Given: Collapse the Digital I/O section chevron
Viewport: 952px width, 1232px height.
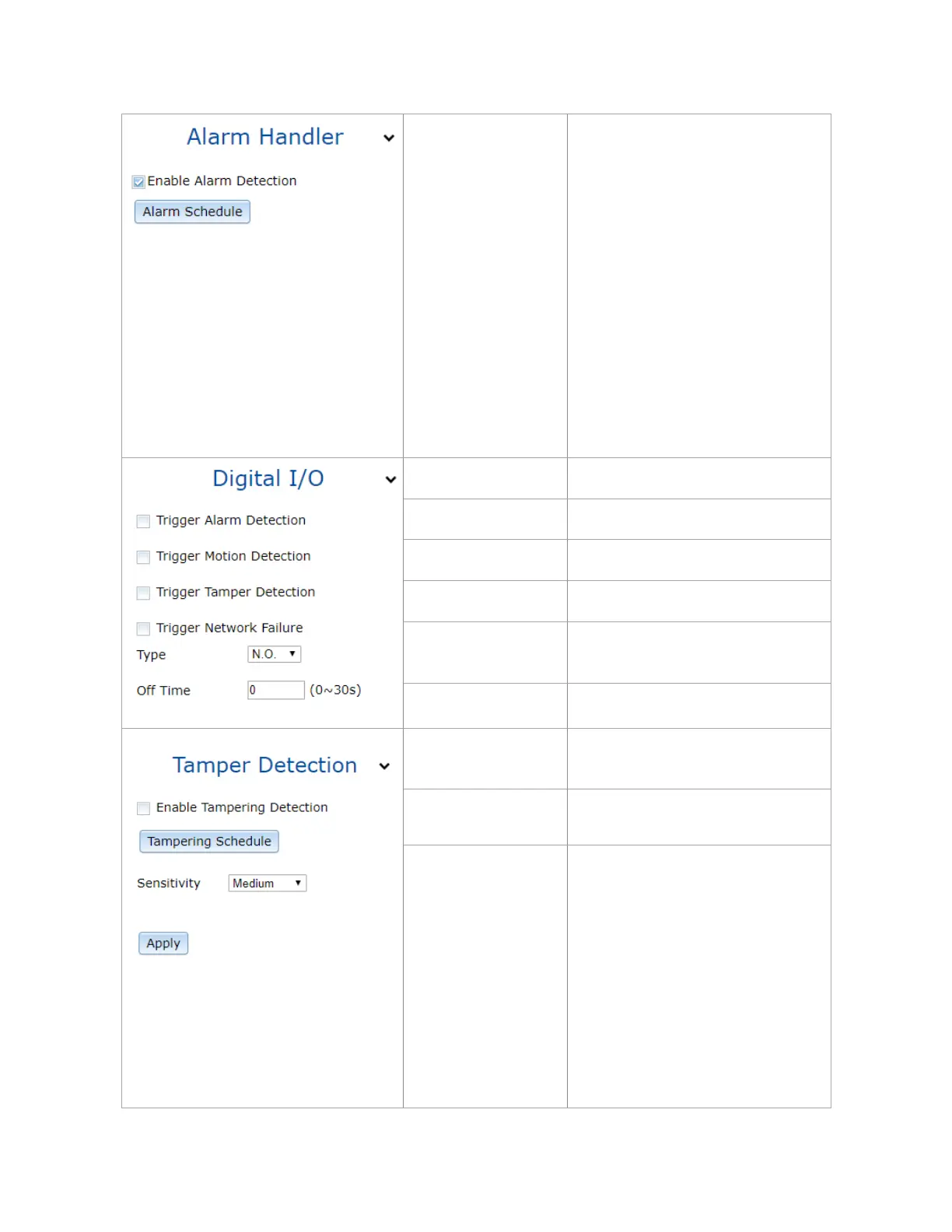Looking at the screenshot, I should pyautogui.click(x=390, y=480).
